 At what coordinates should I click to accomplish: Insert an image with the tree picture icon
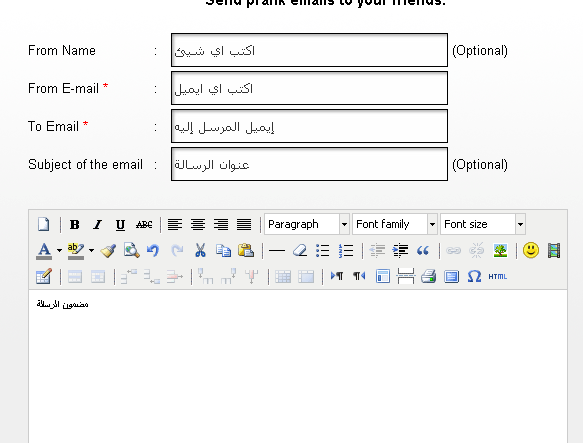500,250
